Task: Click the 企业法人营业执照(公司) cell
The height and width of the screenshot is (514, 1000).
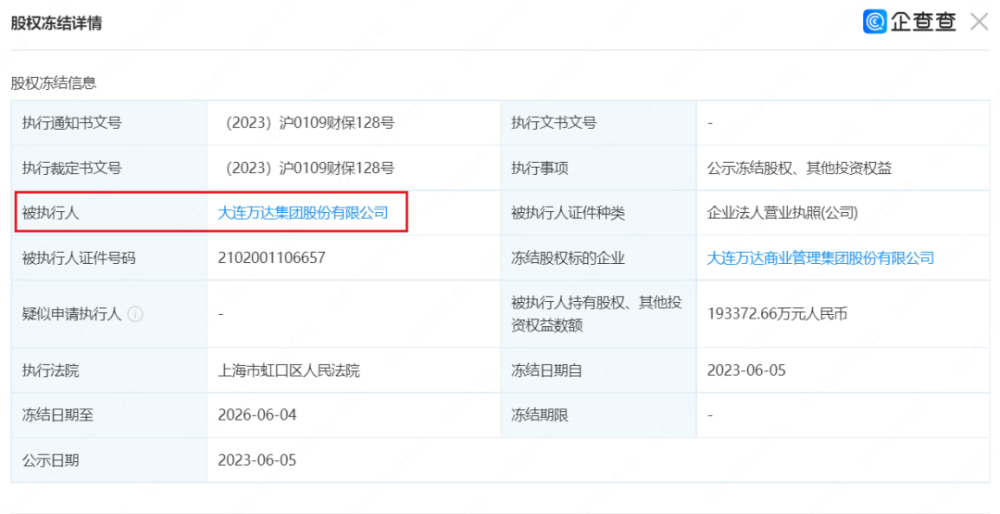Action: pos(842,213)
